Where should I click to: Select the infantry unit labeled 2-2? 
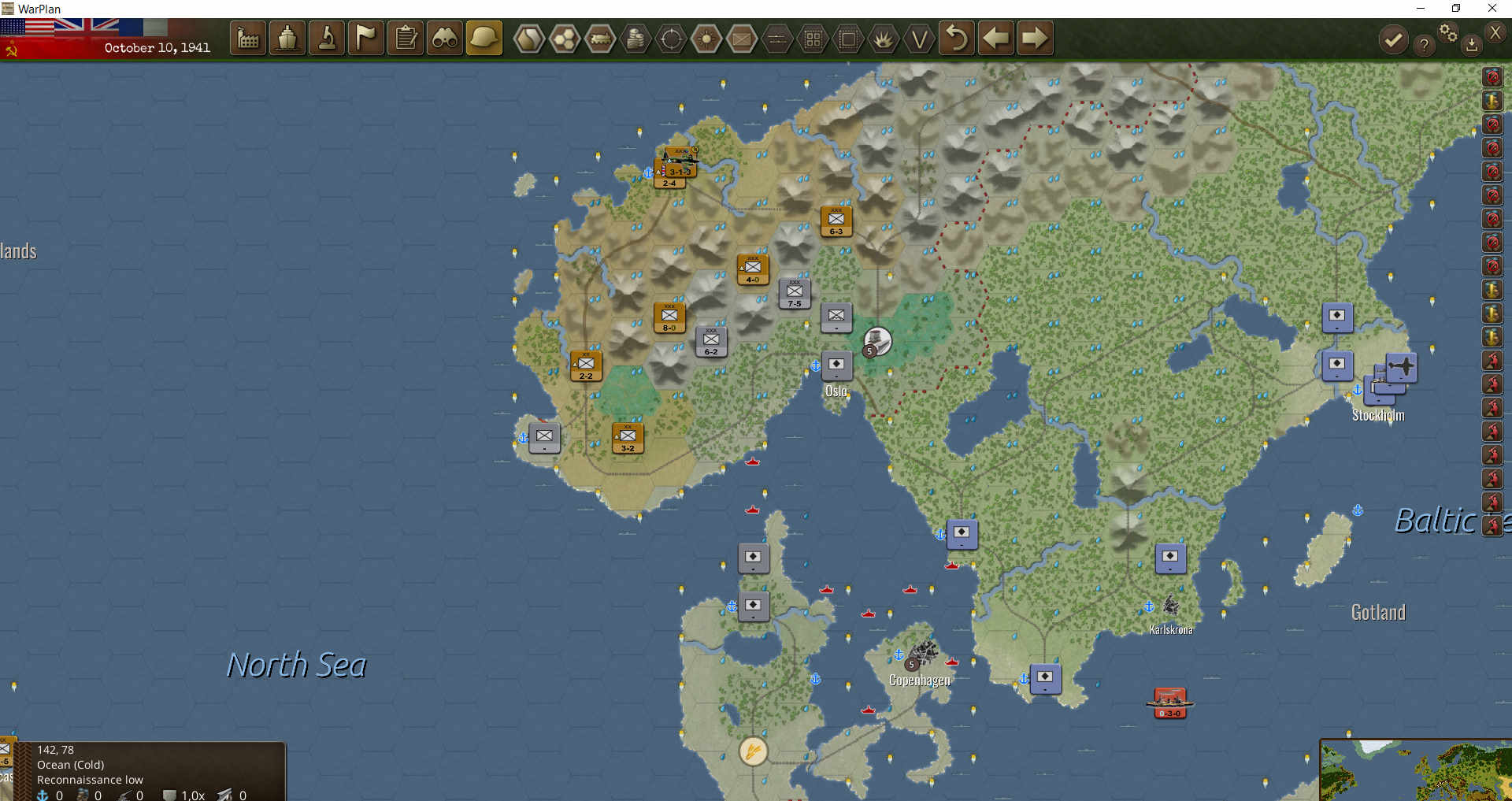point(586,366)
